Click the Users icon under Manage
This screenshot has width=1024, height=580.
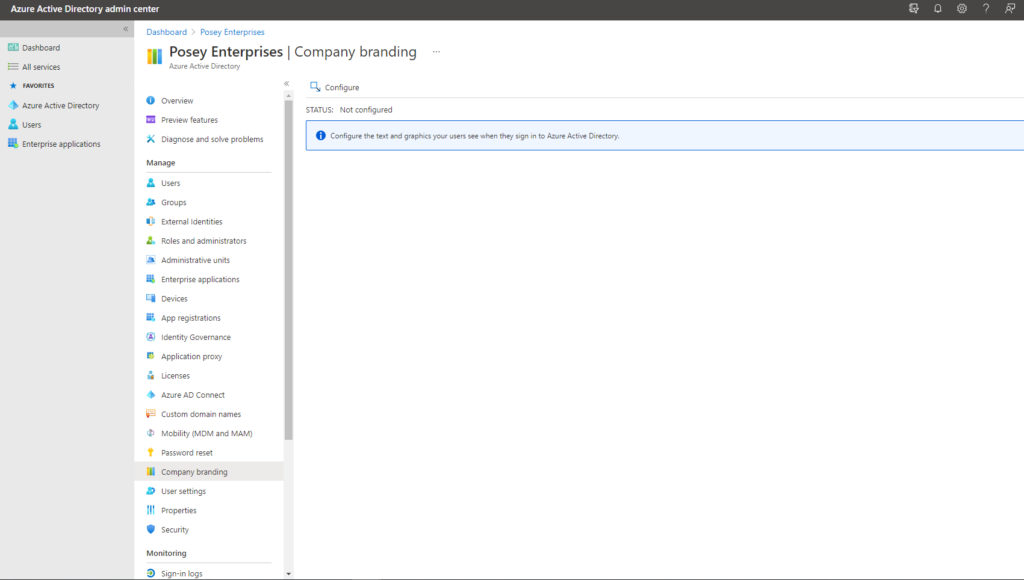coord(151,183)
